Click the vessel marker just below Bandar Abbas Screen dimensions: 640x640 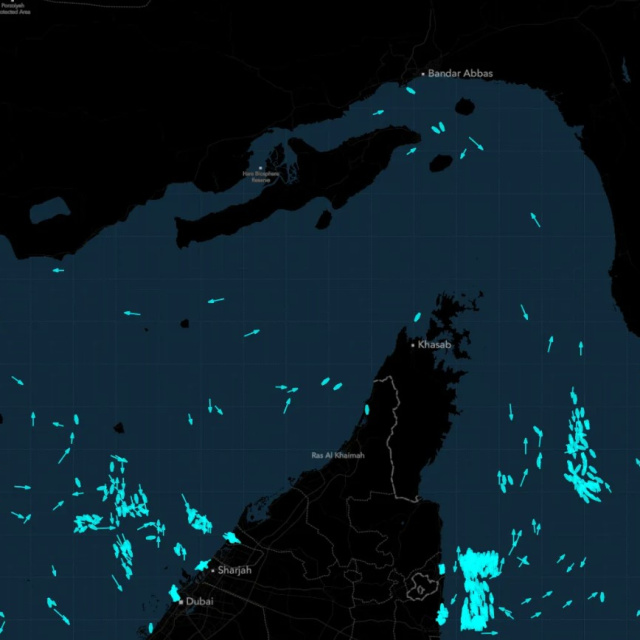point(410,90)
